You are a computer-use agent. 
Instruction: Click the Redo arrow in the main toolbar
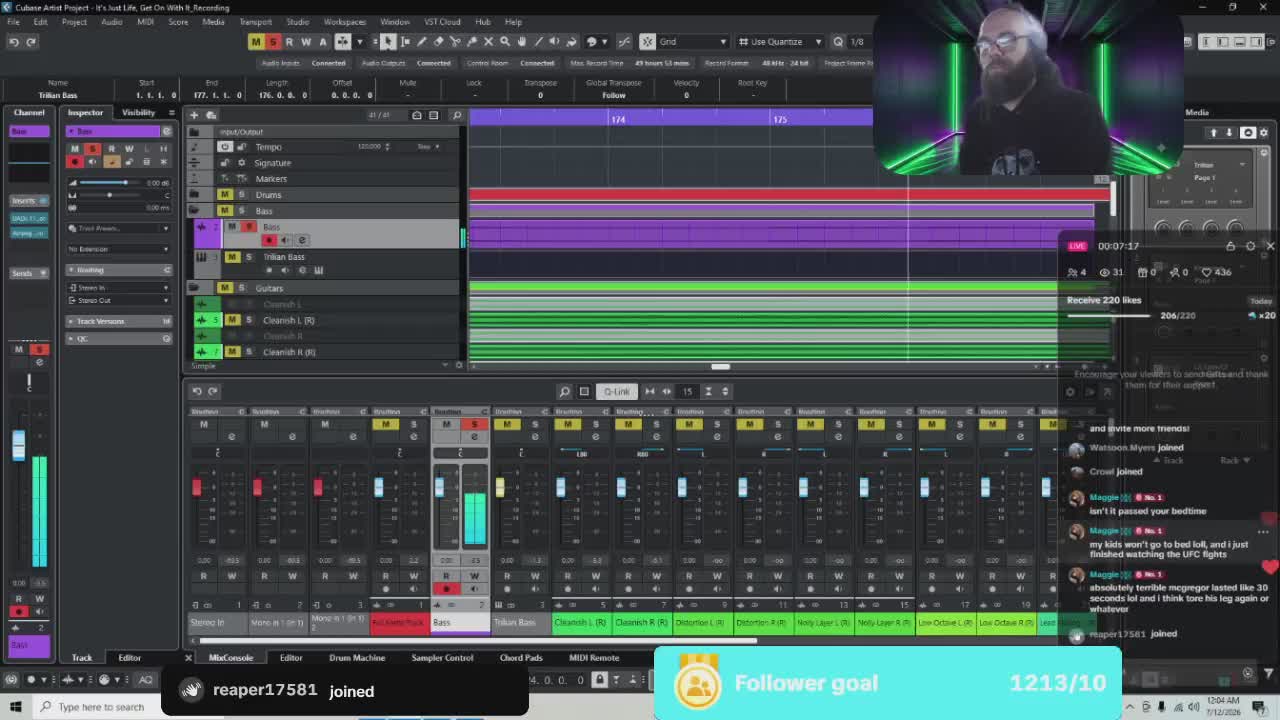31,41
